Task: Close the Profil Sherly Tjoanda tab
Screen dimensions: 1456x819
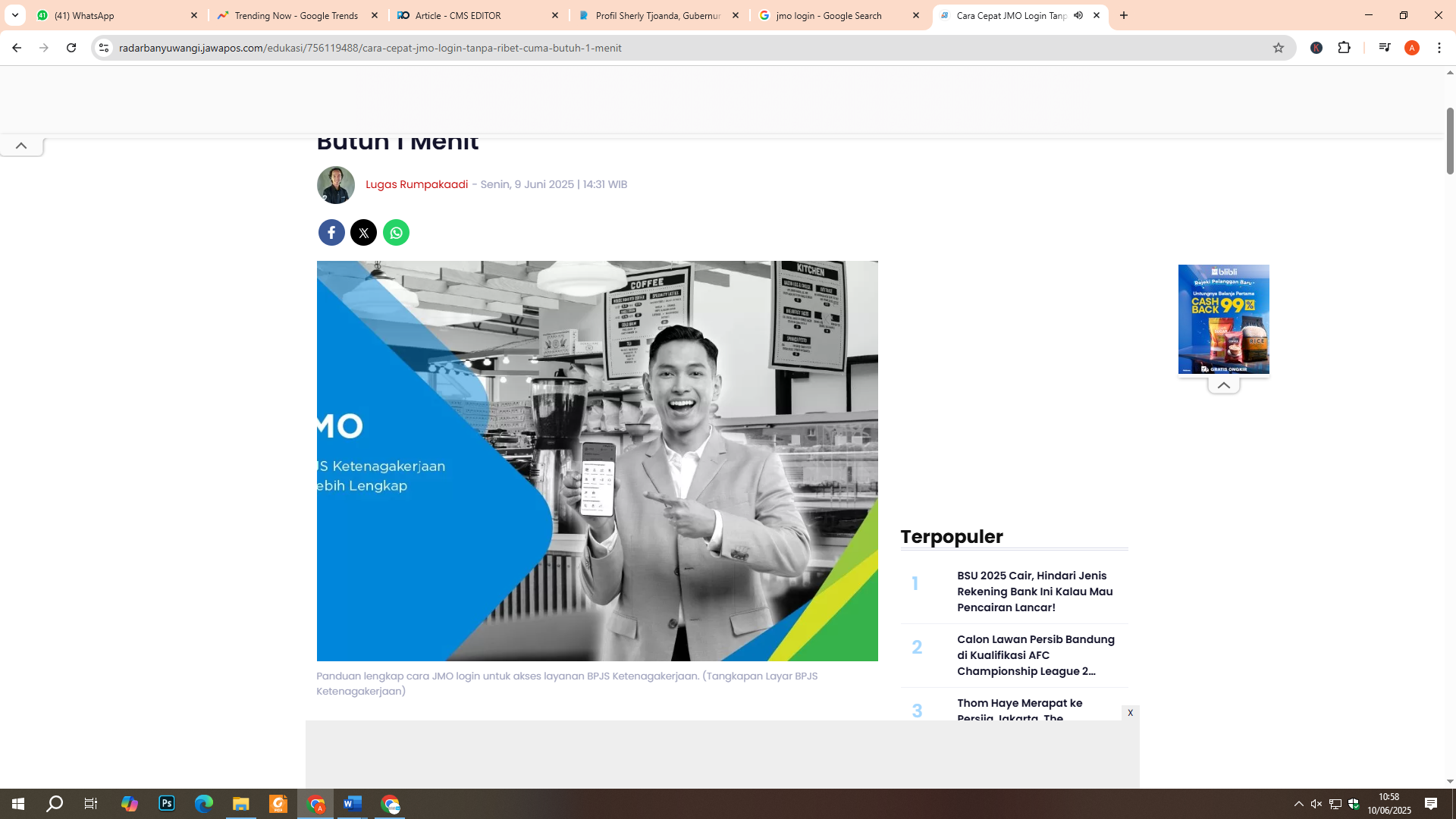Action: point(736,15)
